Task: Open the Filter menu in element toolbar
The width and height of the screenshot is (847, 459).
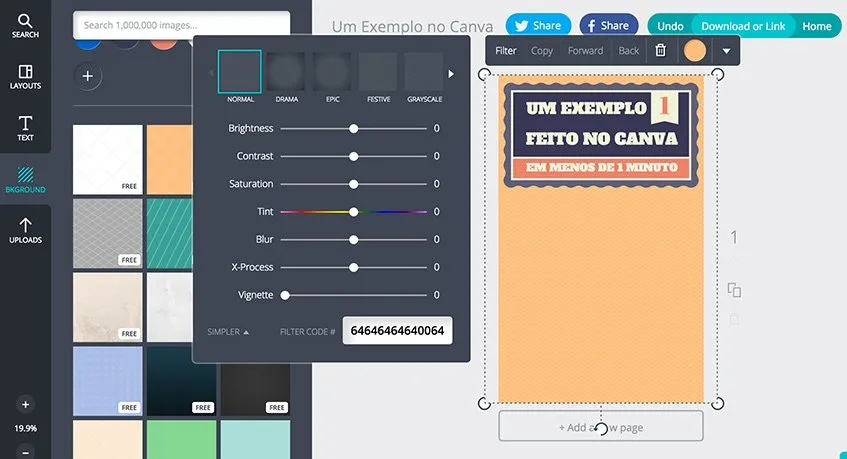Action: pyautogui.click(x=506, y=51)
